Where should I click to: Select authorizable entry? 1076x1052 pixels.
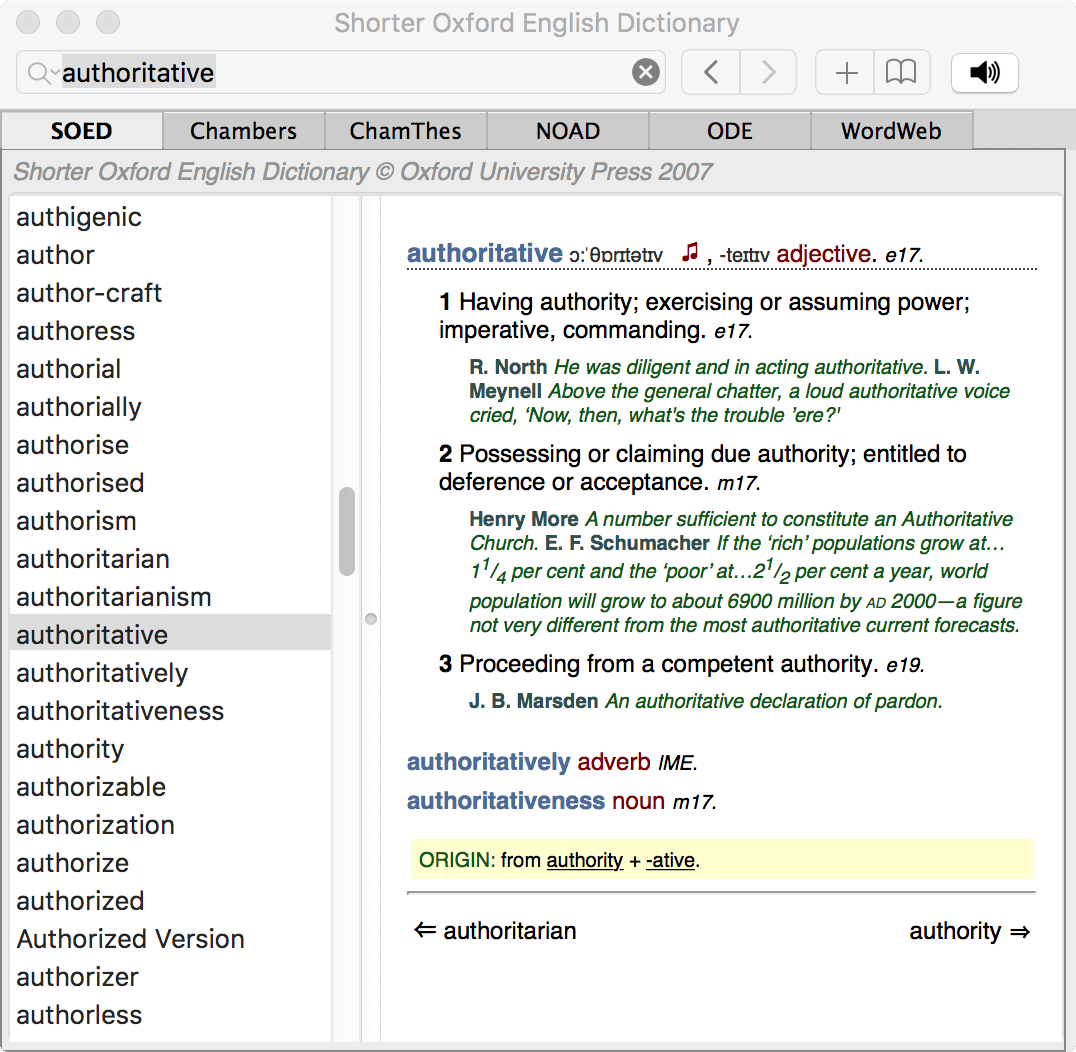170,787
